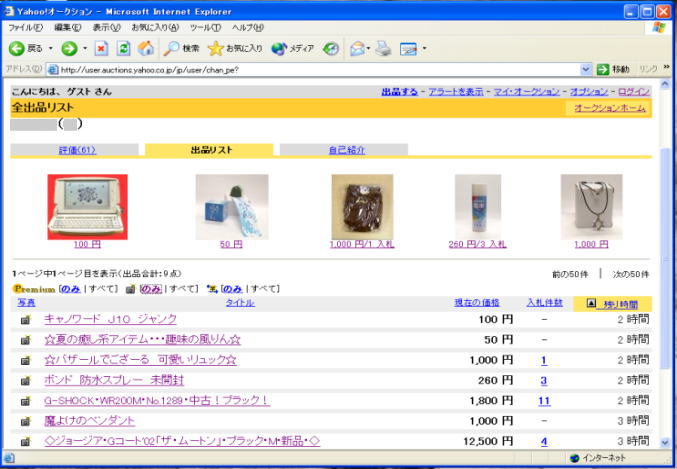
Task: Click the Windows logo throbber
Action: coord(659,28)
